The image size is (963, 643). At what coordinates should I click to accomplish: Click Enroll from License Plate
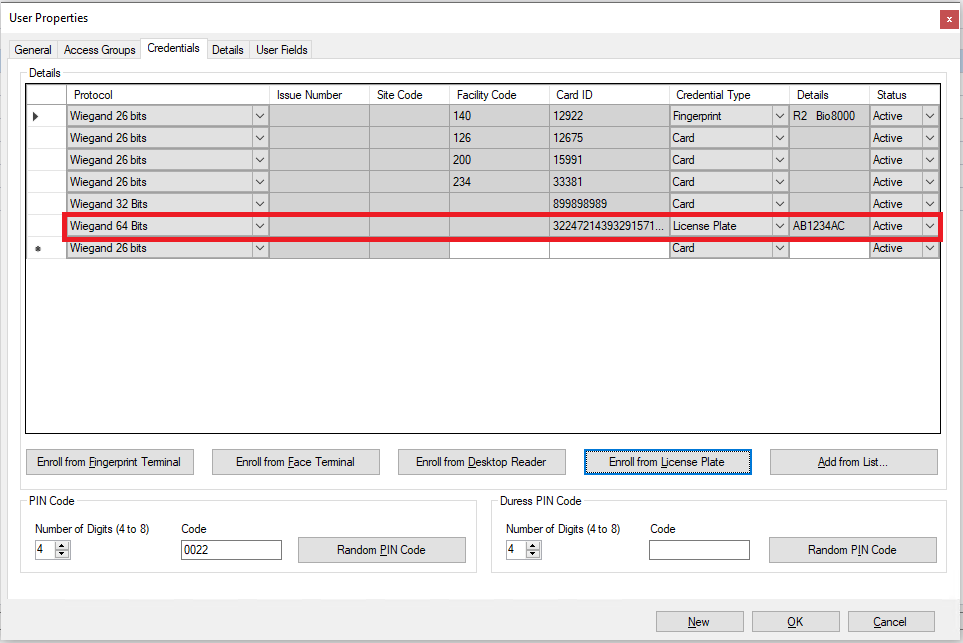[x=668, y=462]
